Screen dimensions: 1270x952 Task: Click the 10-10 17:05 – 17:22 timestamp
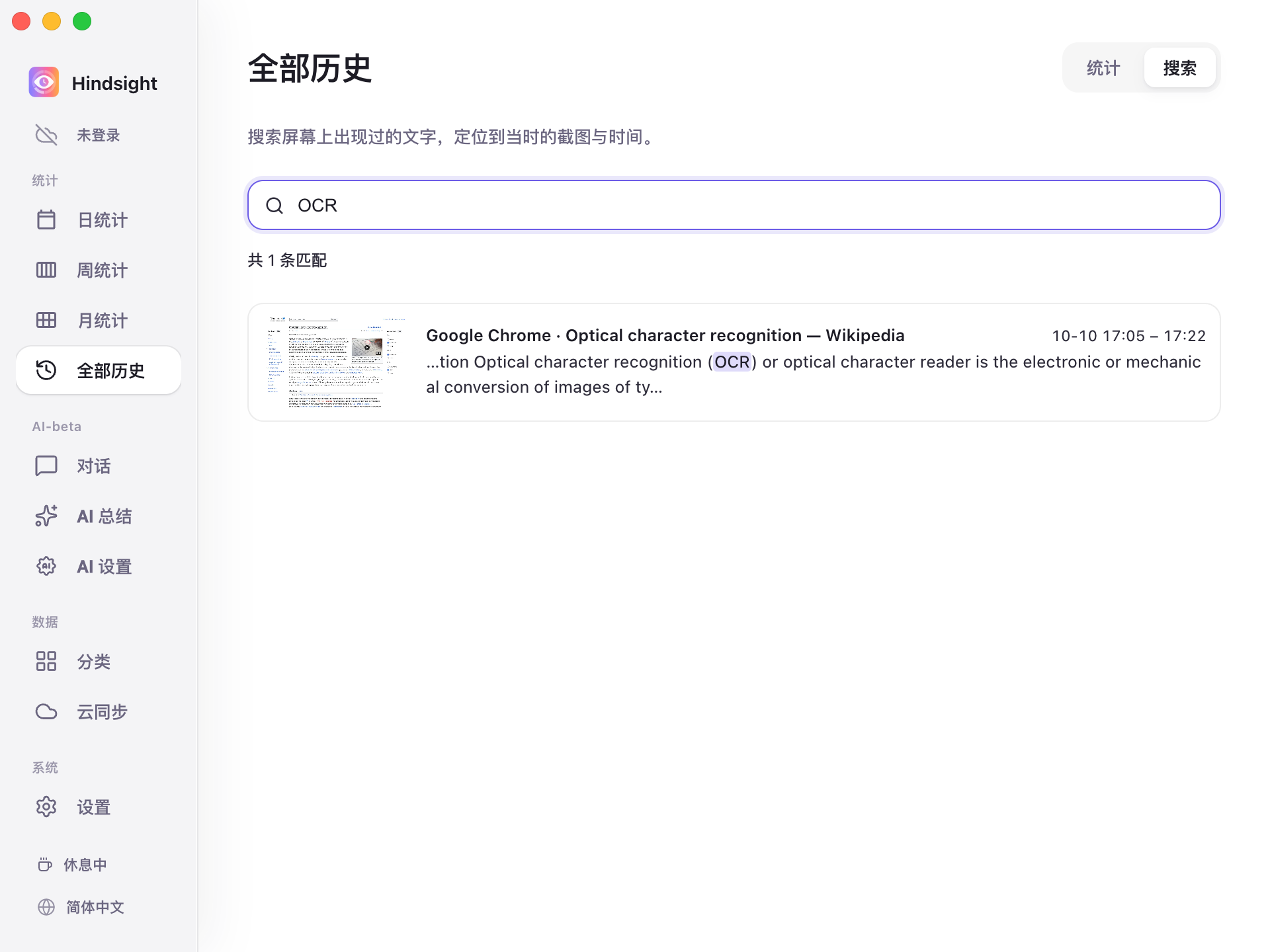pyautogui.click(x=1128, y=336)
